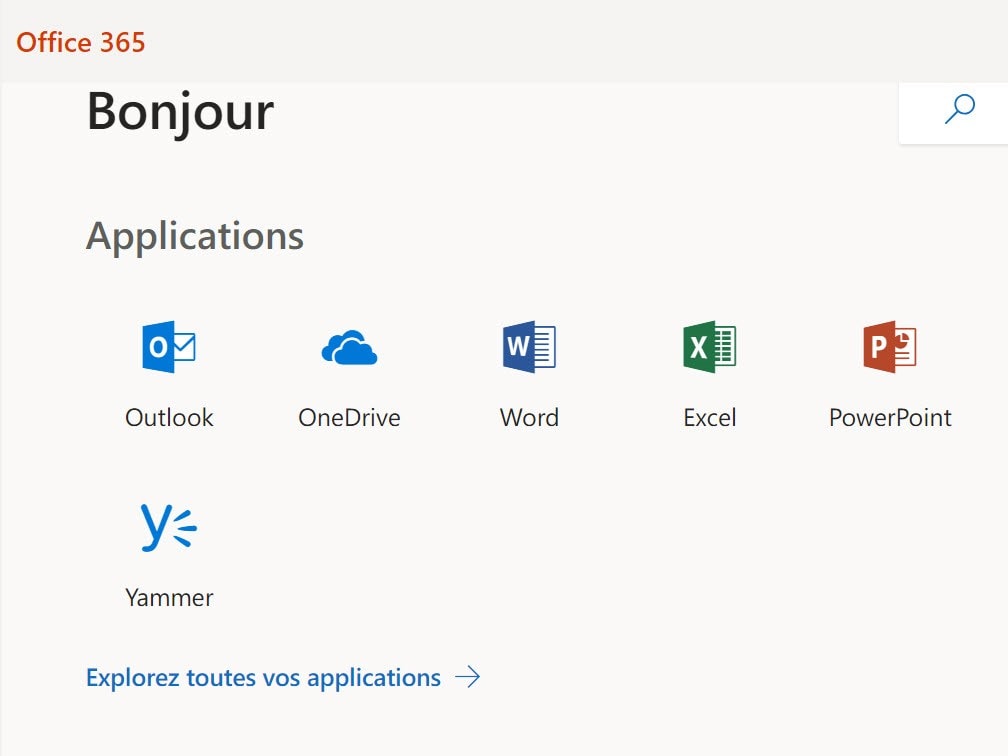This screenshot has width=1008, height=756.
Task: Click the OneDrive label text
Action: click(x=348, y=417)
